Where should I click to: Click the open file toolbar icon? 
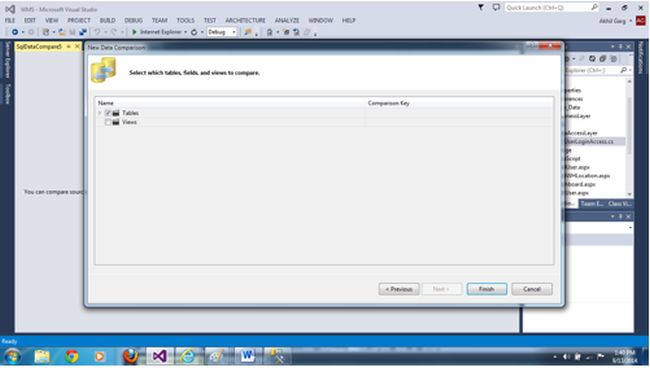pos(62,32)
